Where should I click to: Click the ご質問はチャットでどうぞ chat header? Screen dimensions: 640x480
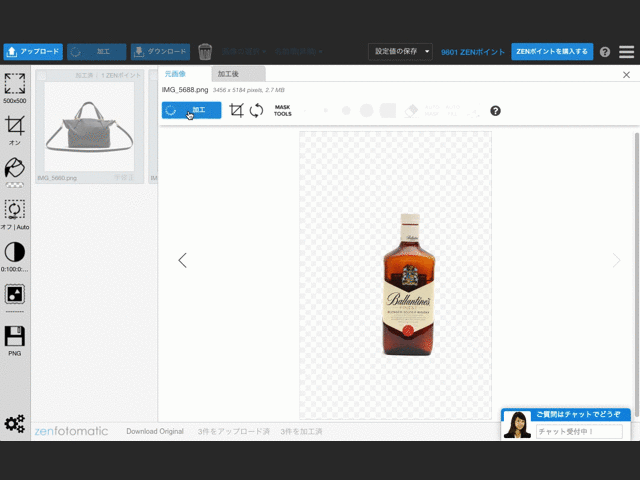(578, 414)
